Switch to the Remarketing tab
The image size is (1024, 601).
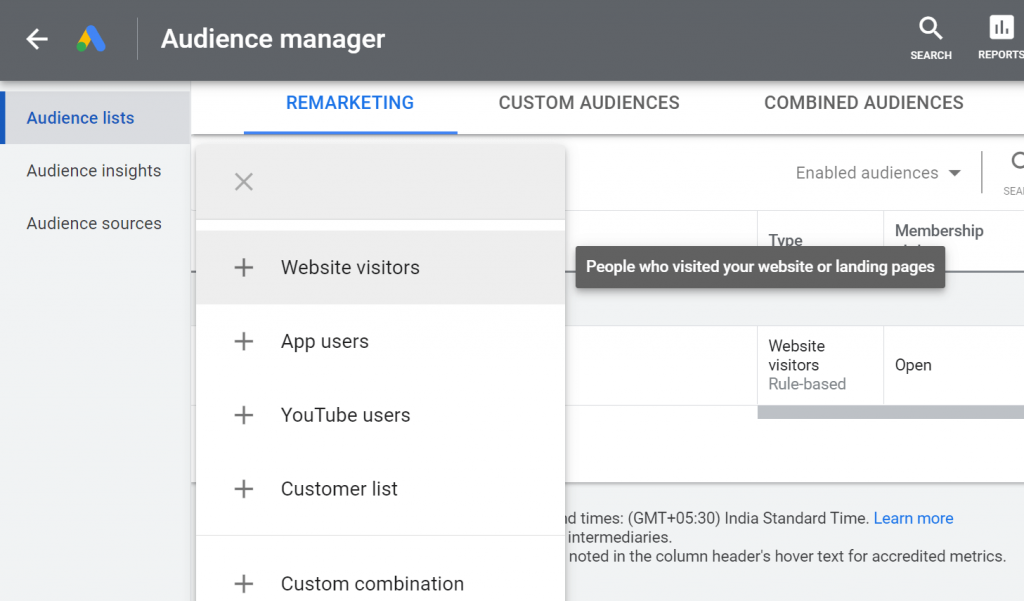pos(350,103)
